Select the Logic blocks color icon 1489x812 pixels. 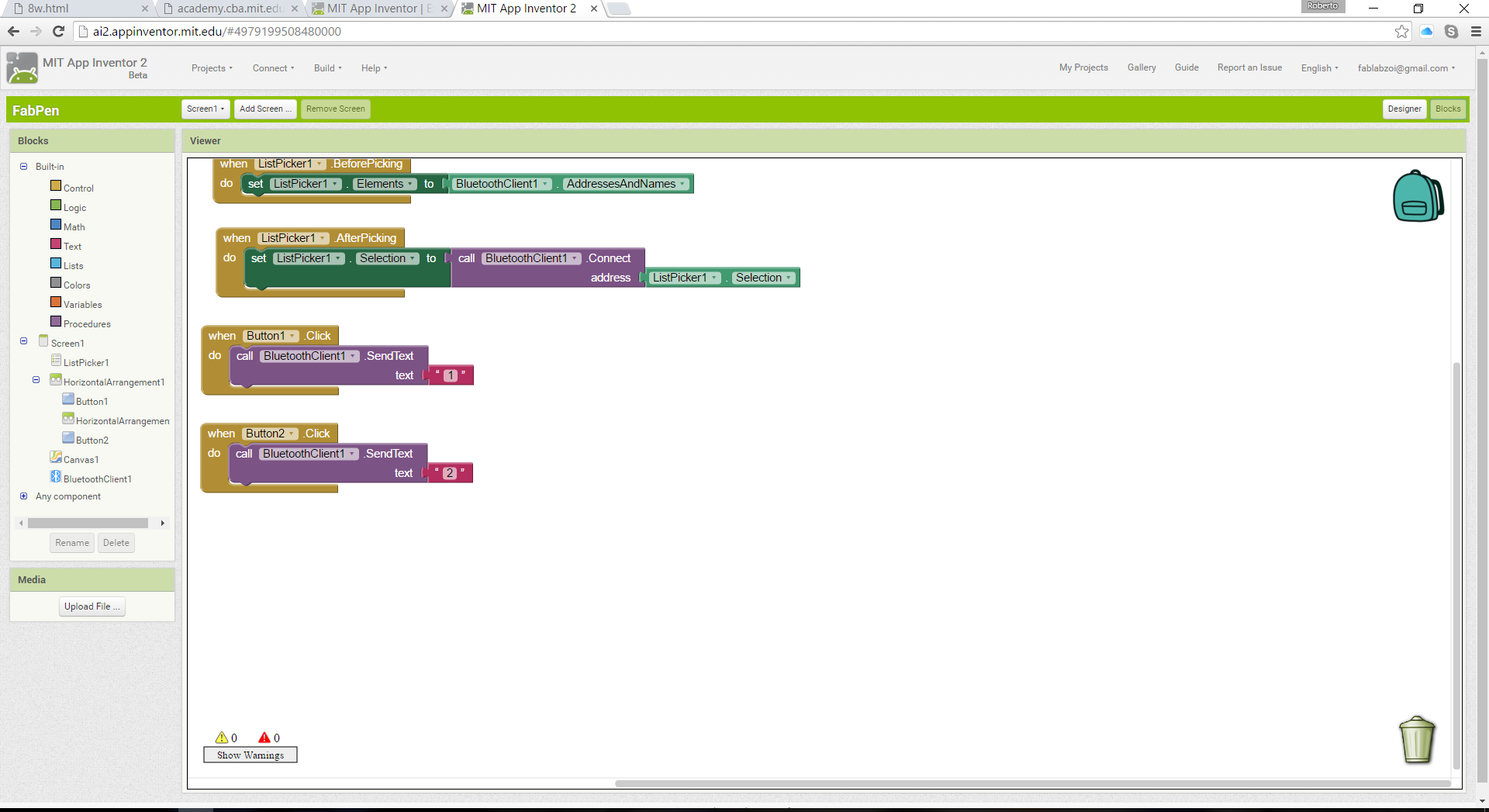tap(56, 206)
